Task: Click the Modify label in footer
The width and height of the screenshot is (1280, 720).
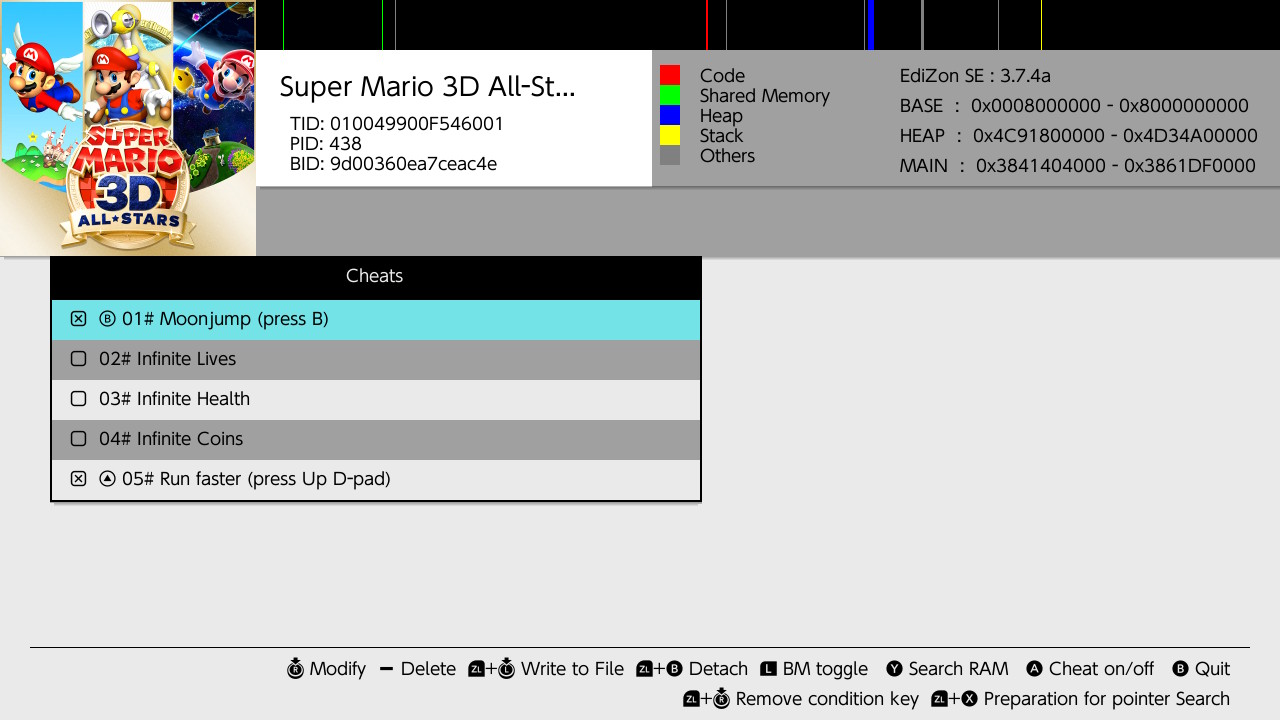Action: (338, 669)
